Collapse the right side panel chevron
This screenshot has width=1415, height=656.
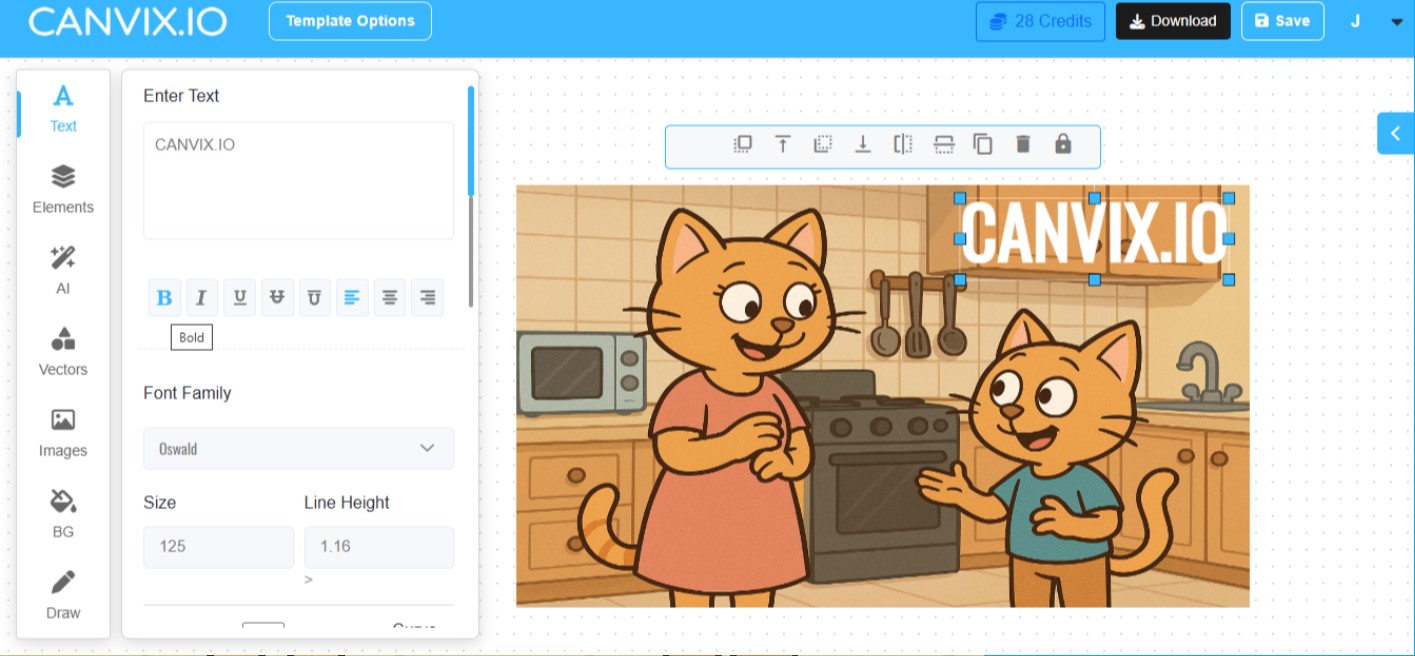click(1396, 133)
